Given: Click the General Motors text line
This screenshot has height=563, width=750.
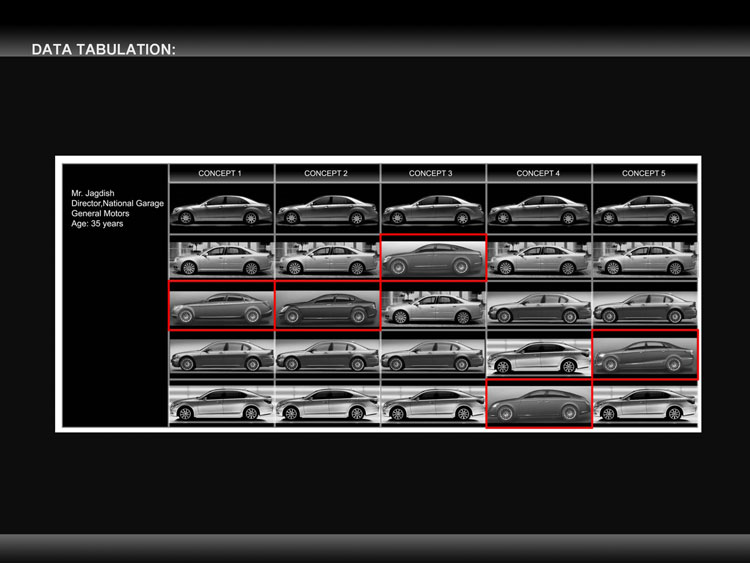Looking at the screenshot, I should click(100, 213).
